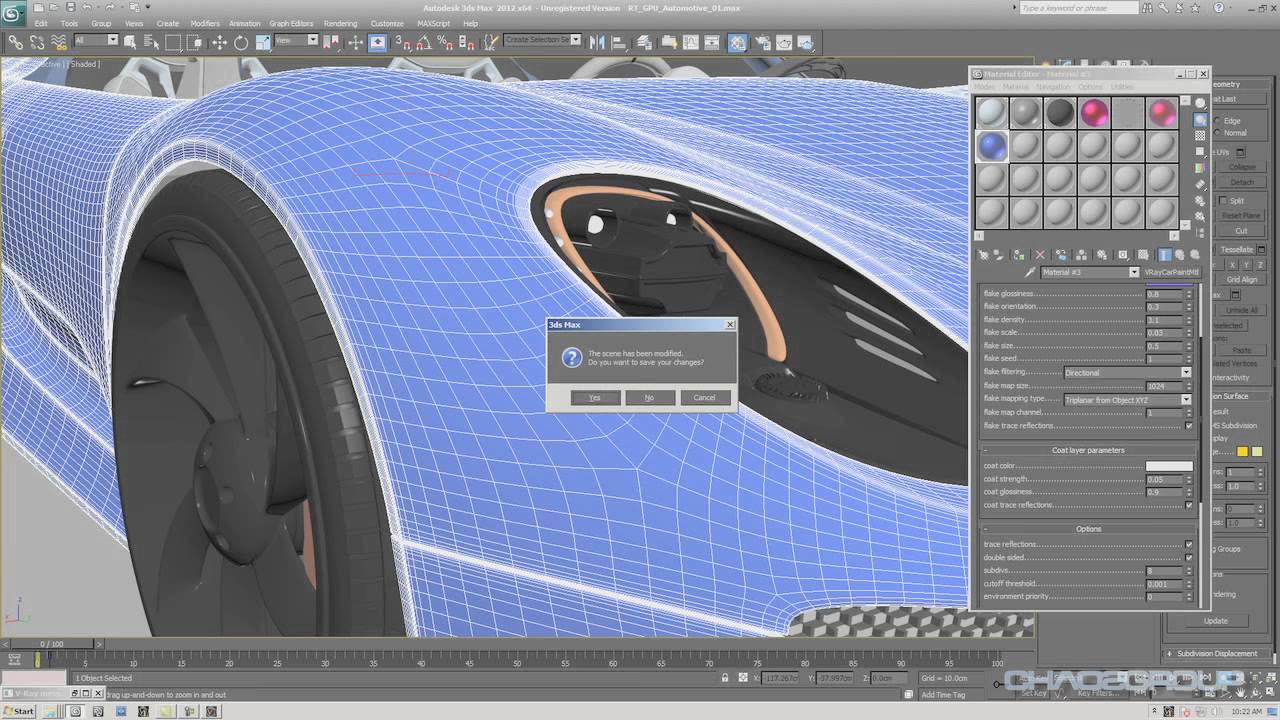1280x720 pixels.
Task: Click the application menu logo button
Action: tap(14, 12)
